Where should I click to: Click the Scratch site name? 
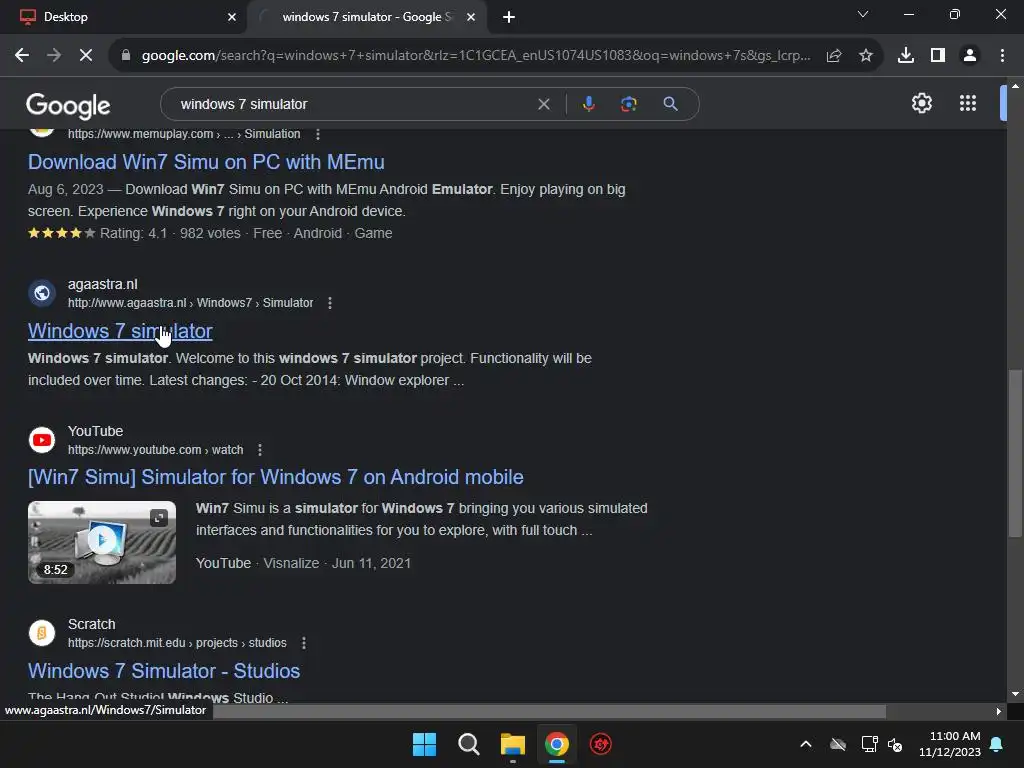coord(91,624)
